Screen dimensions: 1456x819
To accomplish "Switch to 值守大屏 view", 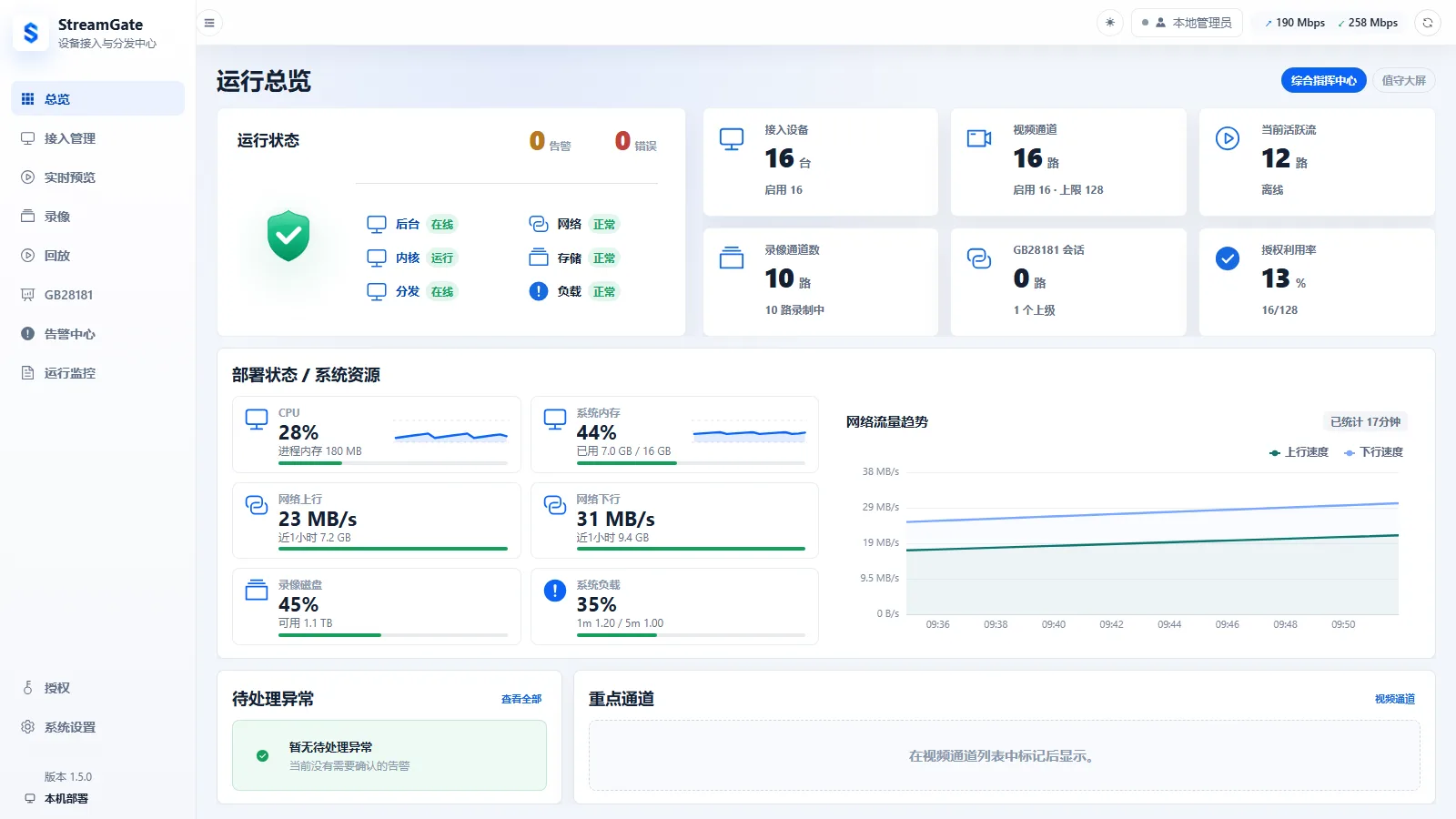I will [x=1403, y=80].
